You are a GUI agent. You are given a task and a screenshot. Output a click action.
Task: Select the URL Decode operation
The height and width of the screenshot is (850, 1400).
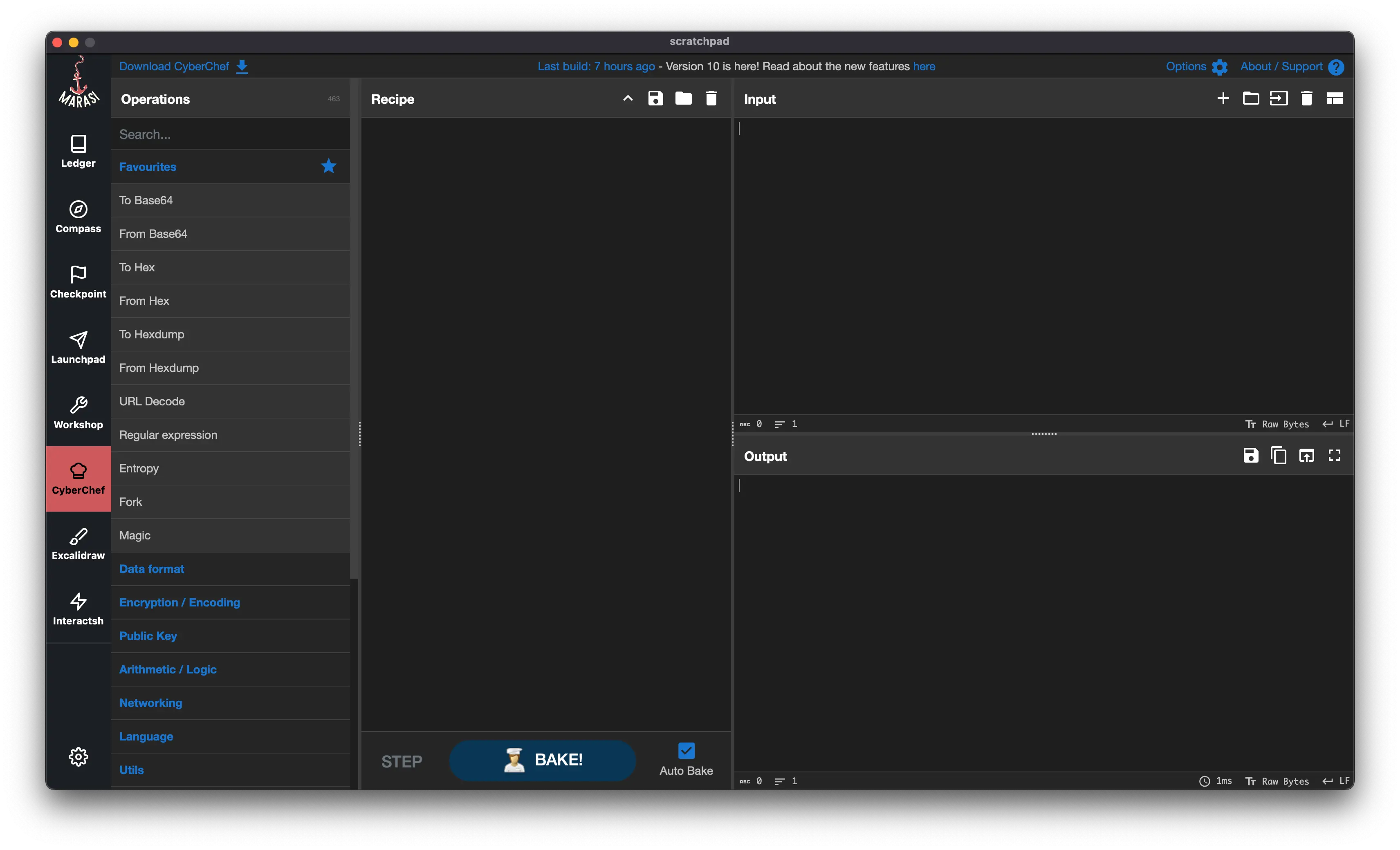click(x=230, y=401)
